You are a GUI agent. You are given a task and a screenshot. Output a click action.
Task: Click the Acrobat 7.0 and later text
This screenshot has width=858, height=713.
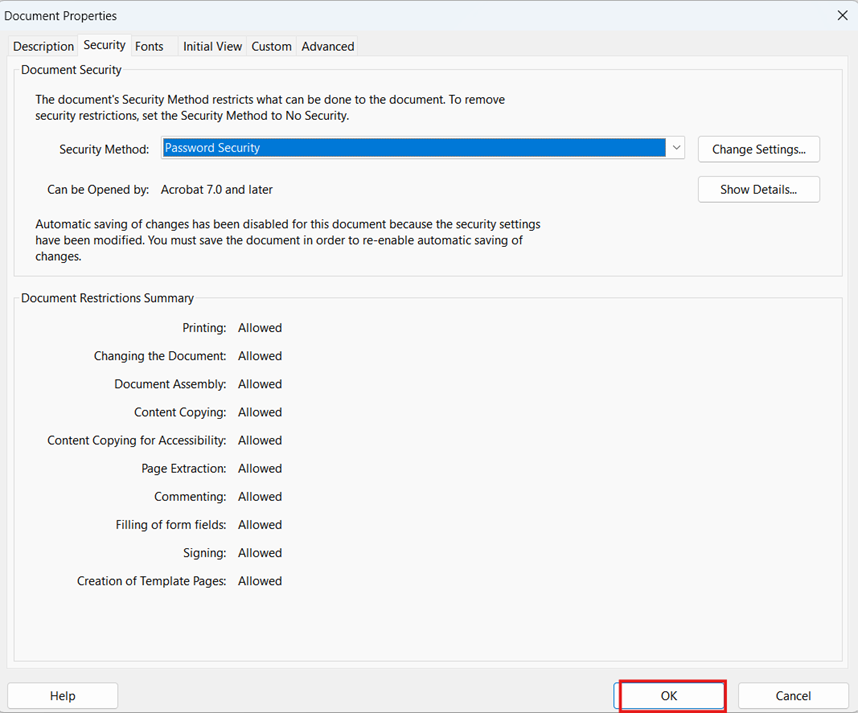point(217,190)
